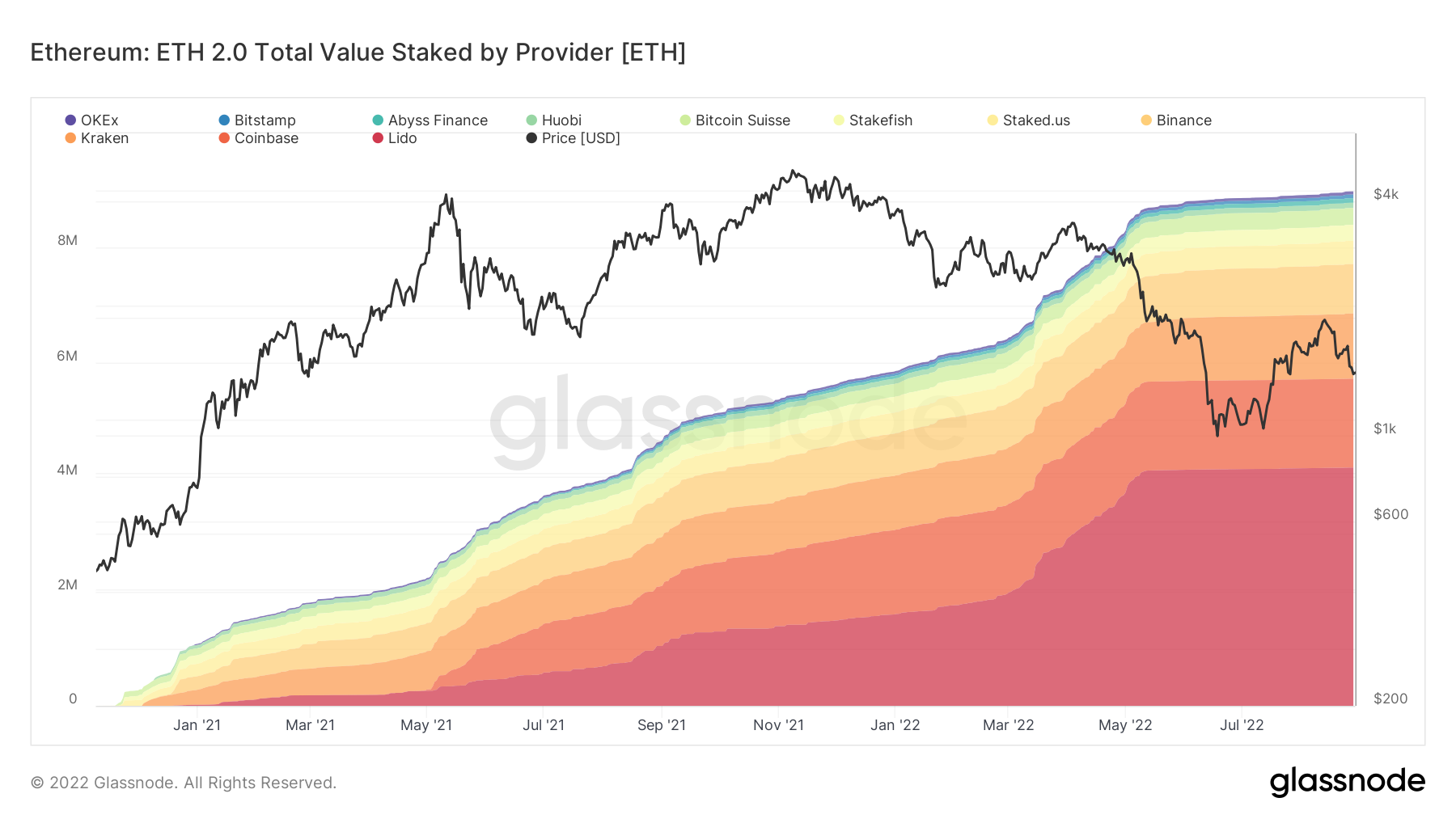Click the $4k price axis label
Viewport: 1456px width, 819px height.
1386,194
